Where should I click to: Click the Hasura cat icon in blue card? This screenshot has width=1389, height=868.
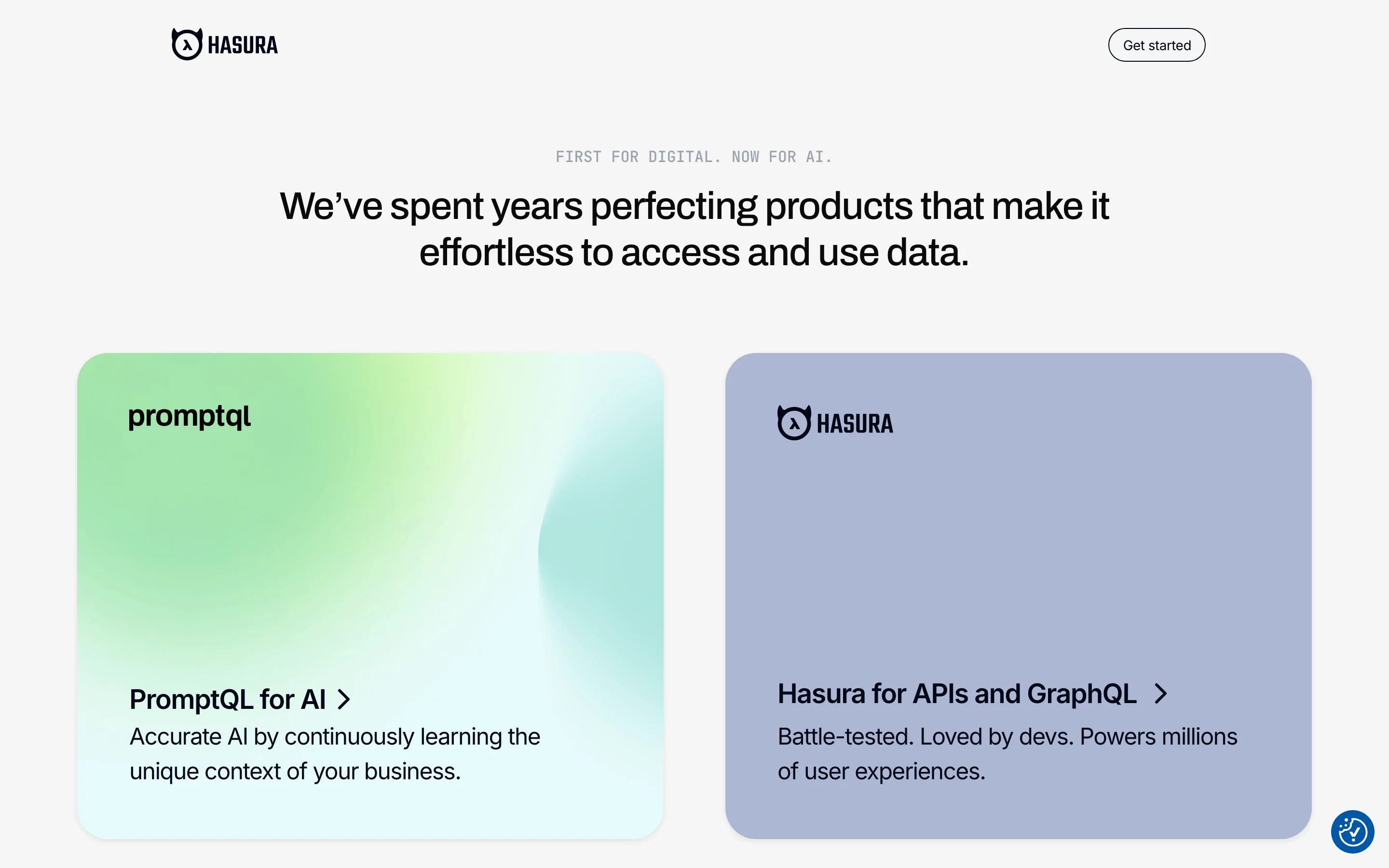pyautogui.click(x=794, y=423)
